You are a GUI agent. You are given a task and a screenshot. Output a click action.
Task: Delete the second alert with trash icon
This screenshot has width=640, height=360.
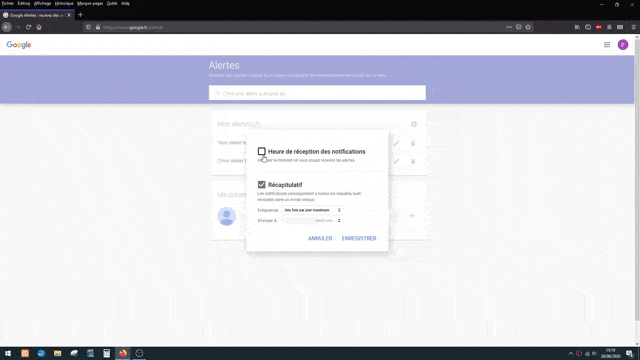413,161
